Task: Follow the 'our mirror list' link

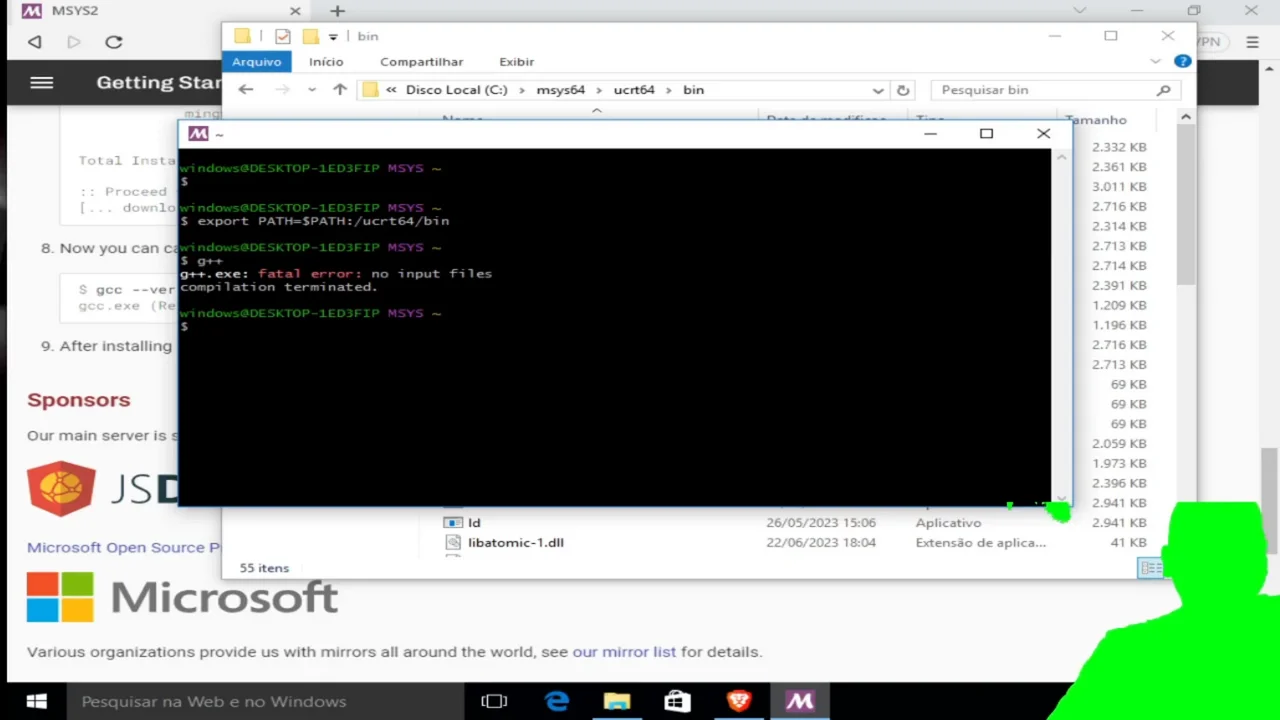Action: 624,652
